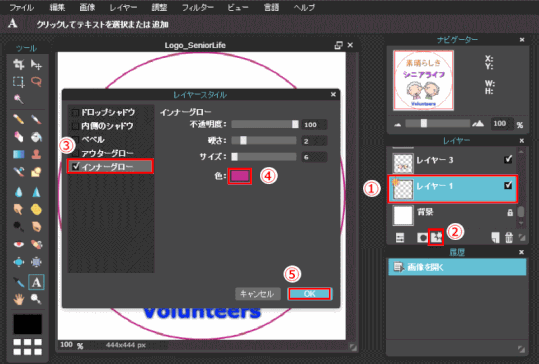Select the Spot Heal bandage tool
539x364 pixels.
[x=36, y=244]
